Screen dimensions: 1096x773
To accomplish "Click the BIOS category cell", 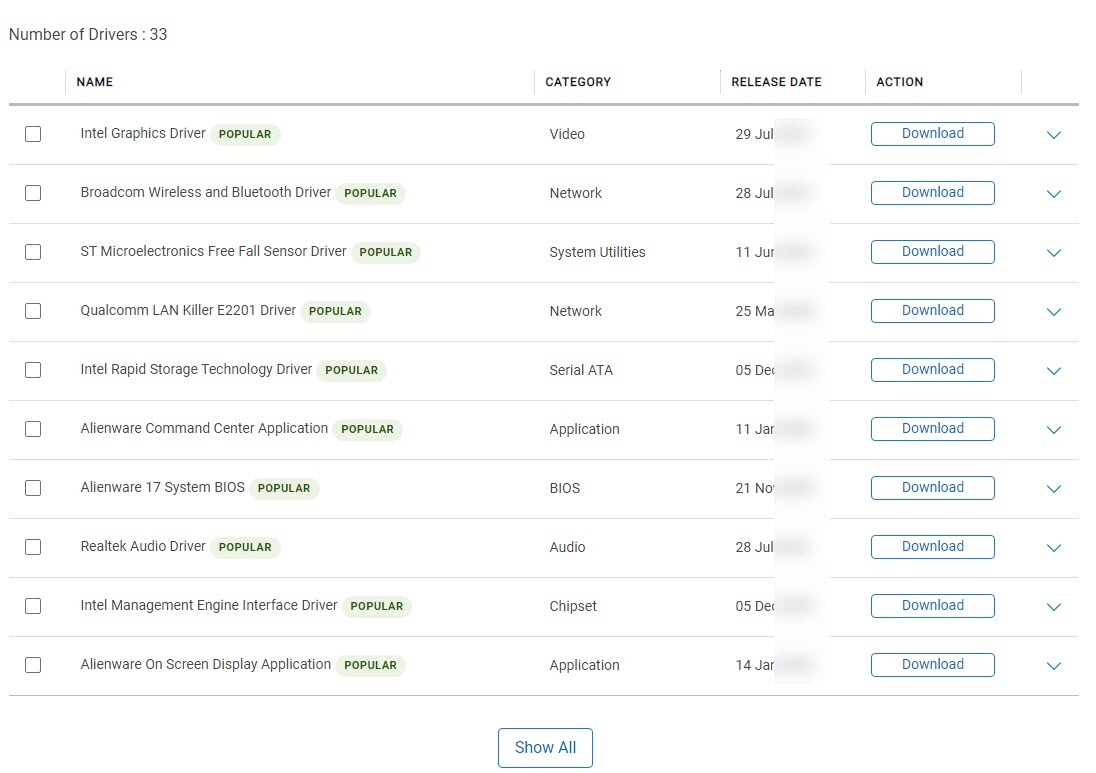I will (x=565, y=489).
